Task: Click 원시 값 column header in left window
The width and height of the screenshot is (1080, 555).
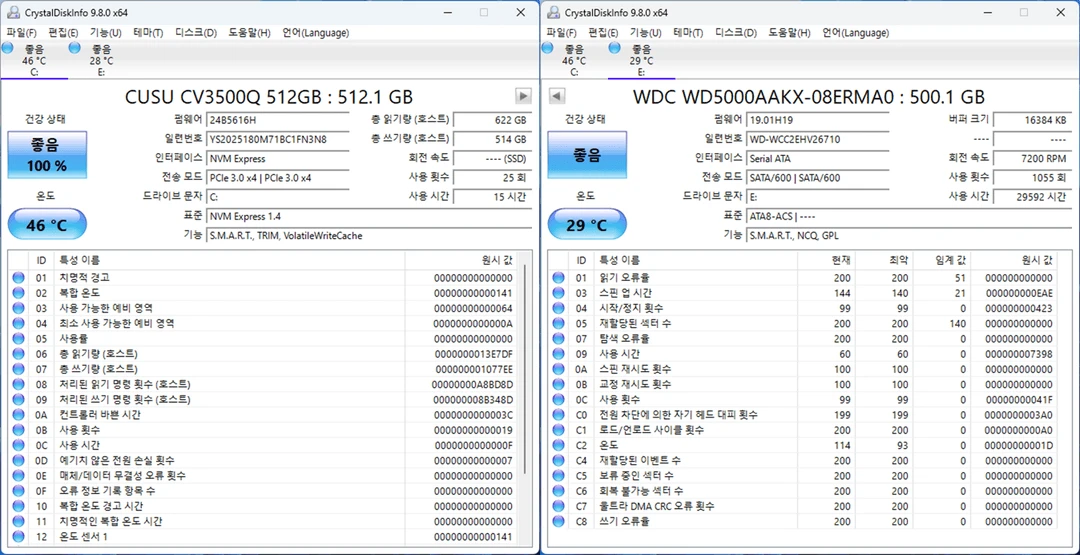Action: pos(461,260)
